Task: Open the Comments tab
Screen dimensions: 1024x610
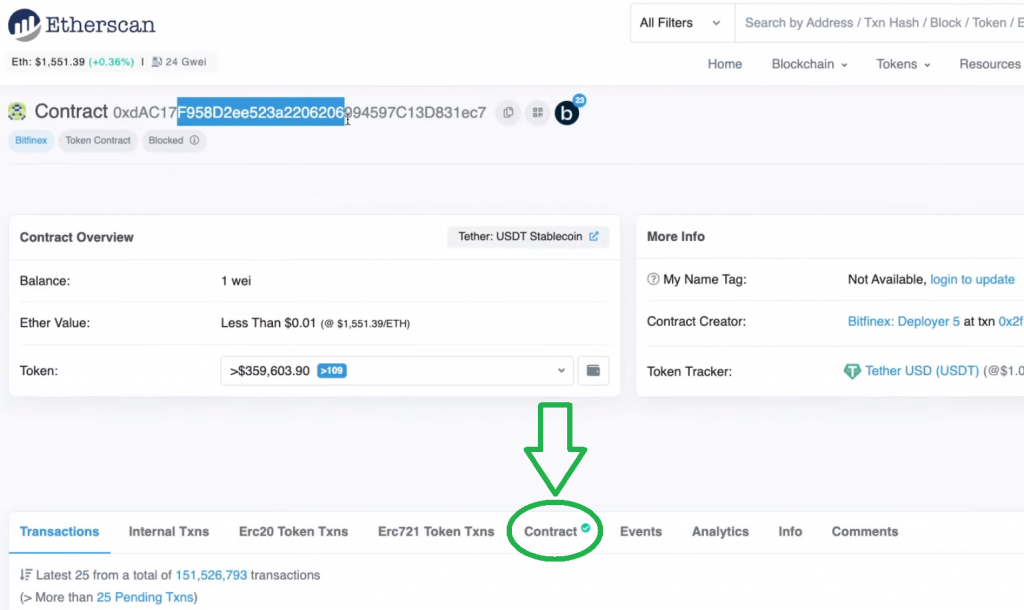Action: point(865,532)
